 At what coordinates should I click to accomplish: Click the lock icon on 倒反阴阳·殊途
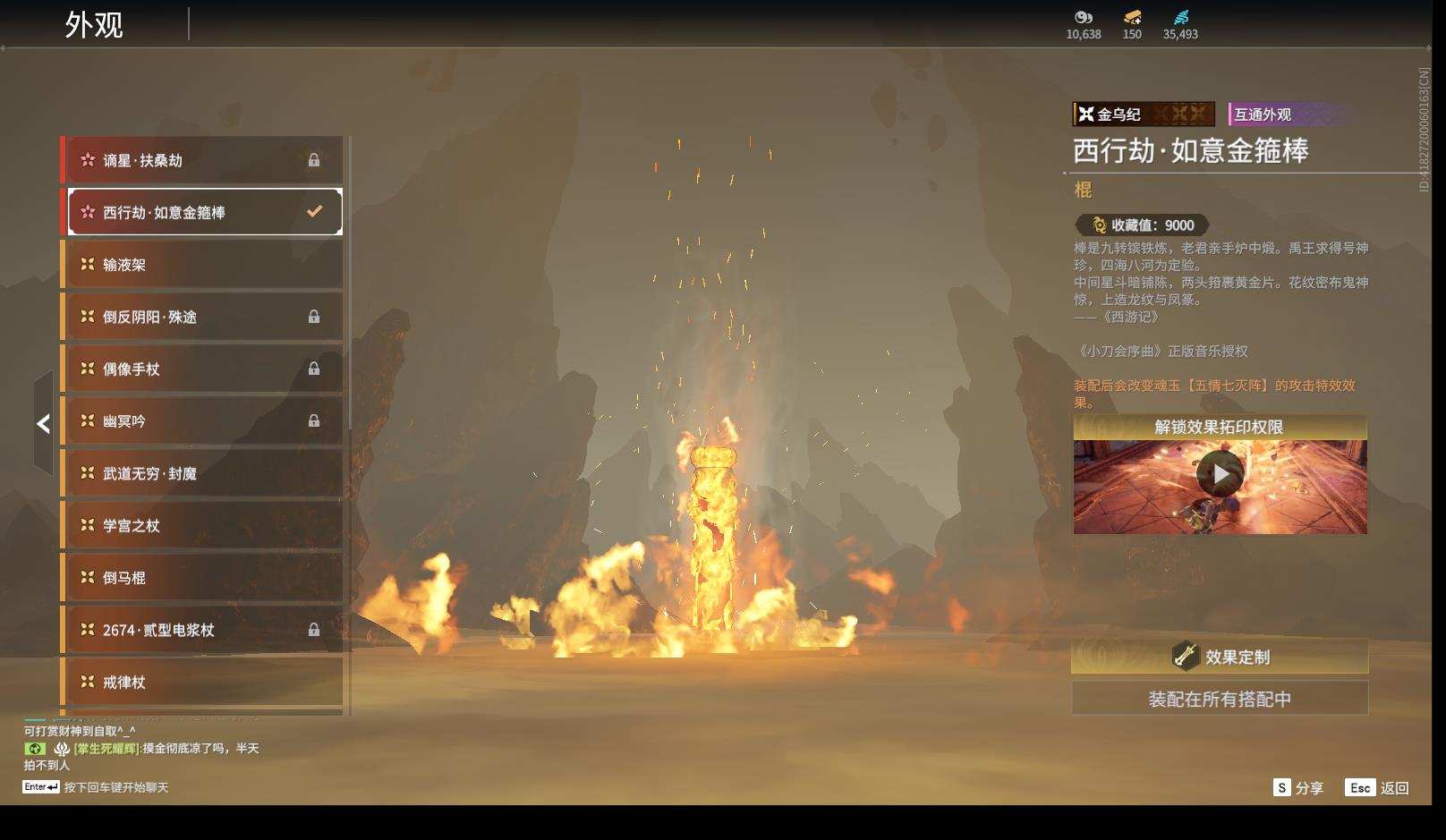click(x=314, y=317)
